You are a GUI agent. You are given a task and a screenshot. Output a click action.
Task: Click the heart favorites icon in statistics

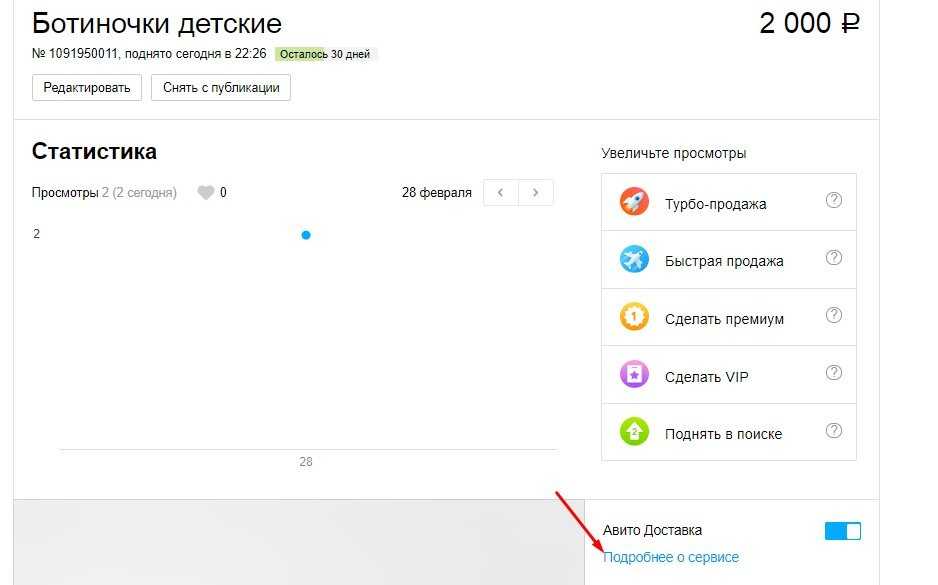coord(205,193)
